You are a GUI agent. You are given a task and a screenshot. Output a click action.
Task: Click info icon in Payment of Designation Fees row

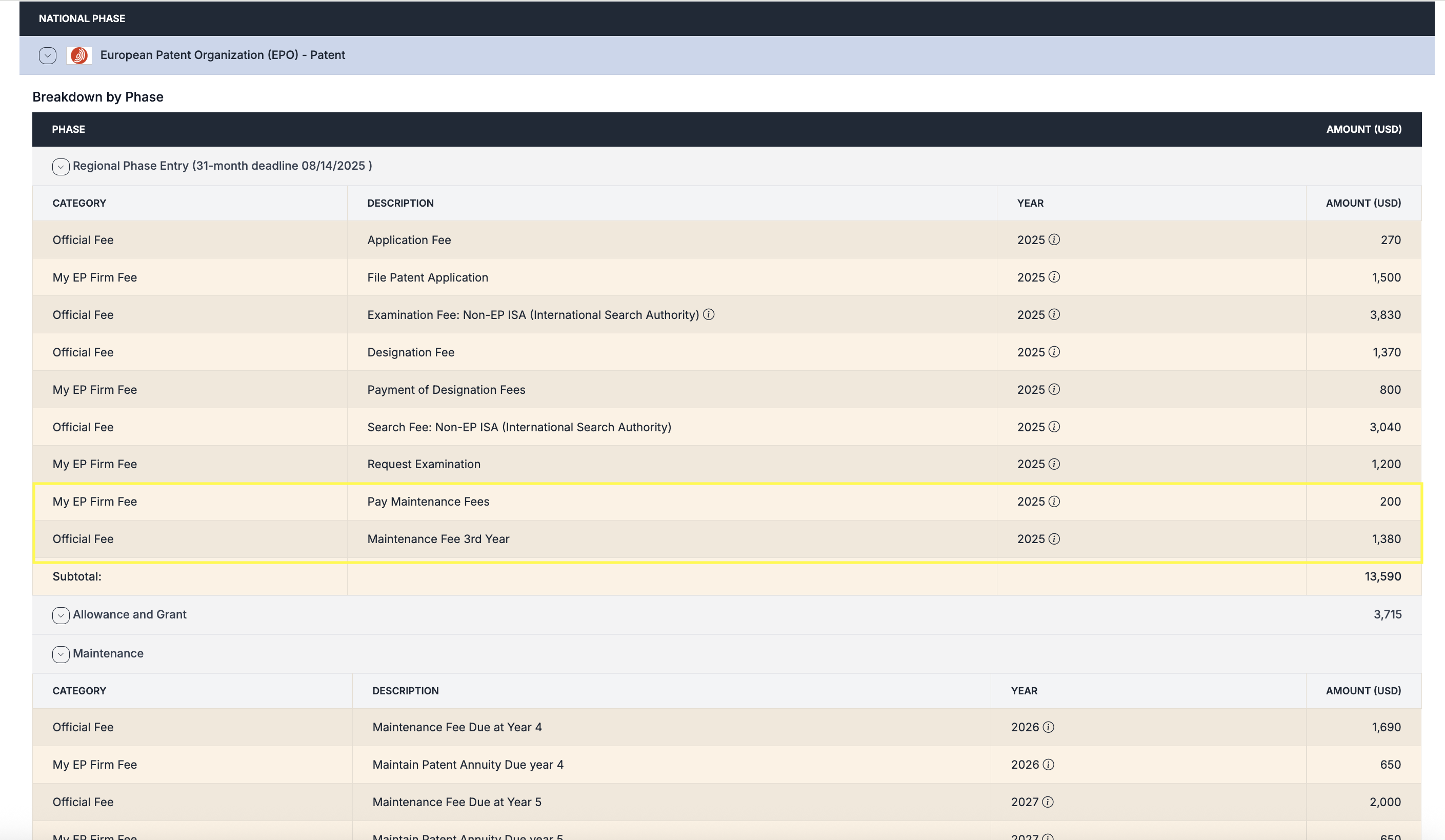1054,389
